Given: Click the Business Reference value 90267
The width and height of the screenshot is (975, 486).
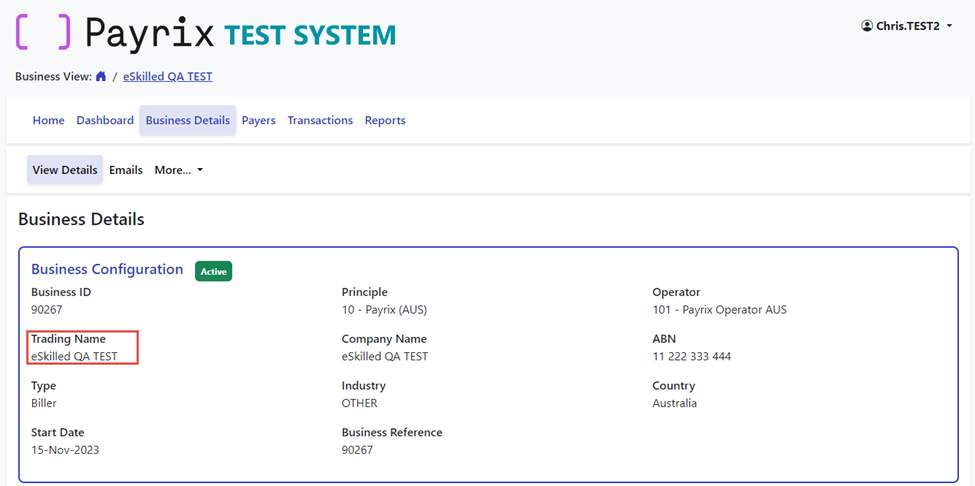Looking at the screenshot, I should [x=358, y=450].
